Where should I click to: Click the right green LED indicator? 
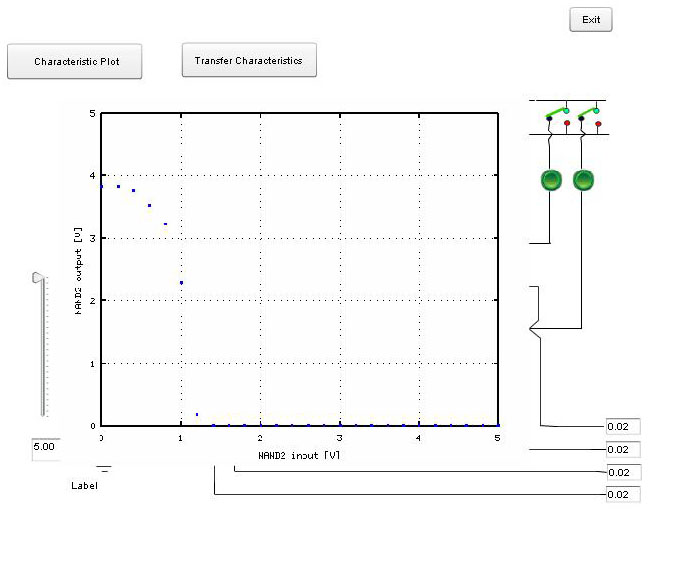pos(583,181)
